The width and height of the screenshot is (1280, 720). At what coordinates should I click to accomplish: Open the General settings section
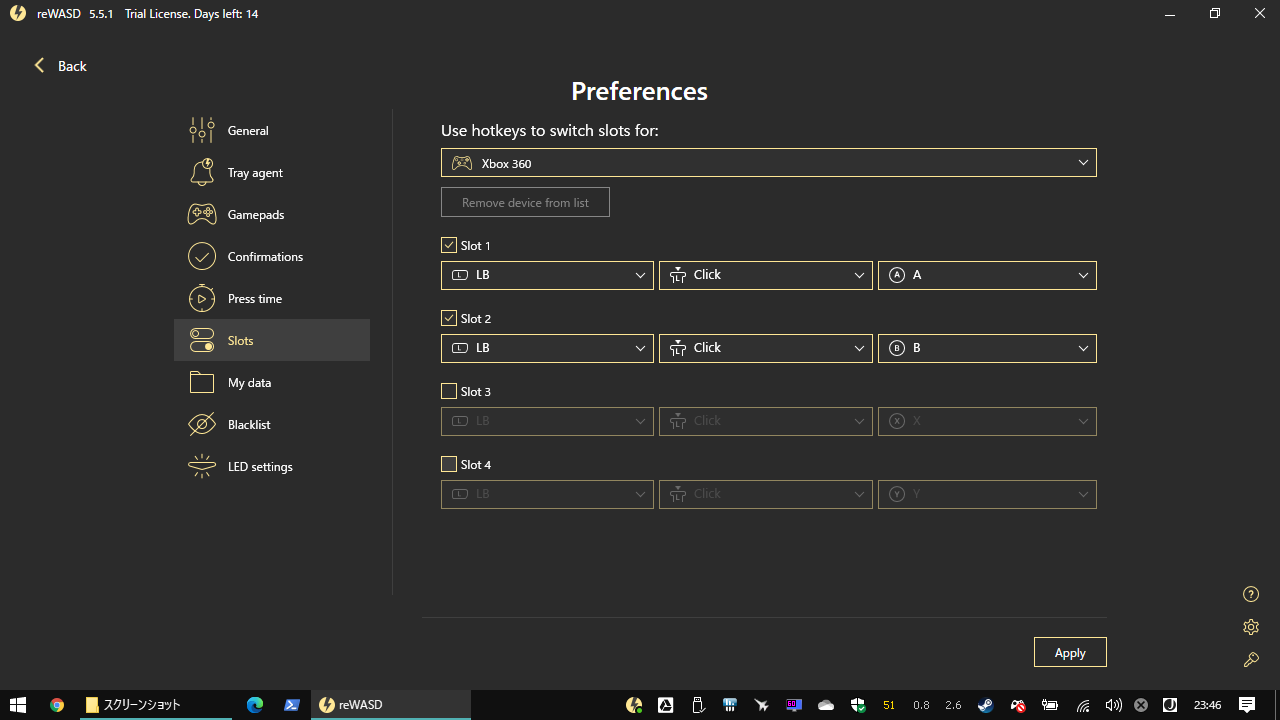247,130
